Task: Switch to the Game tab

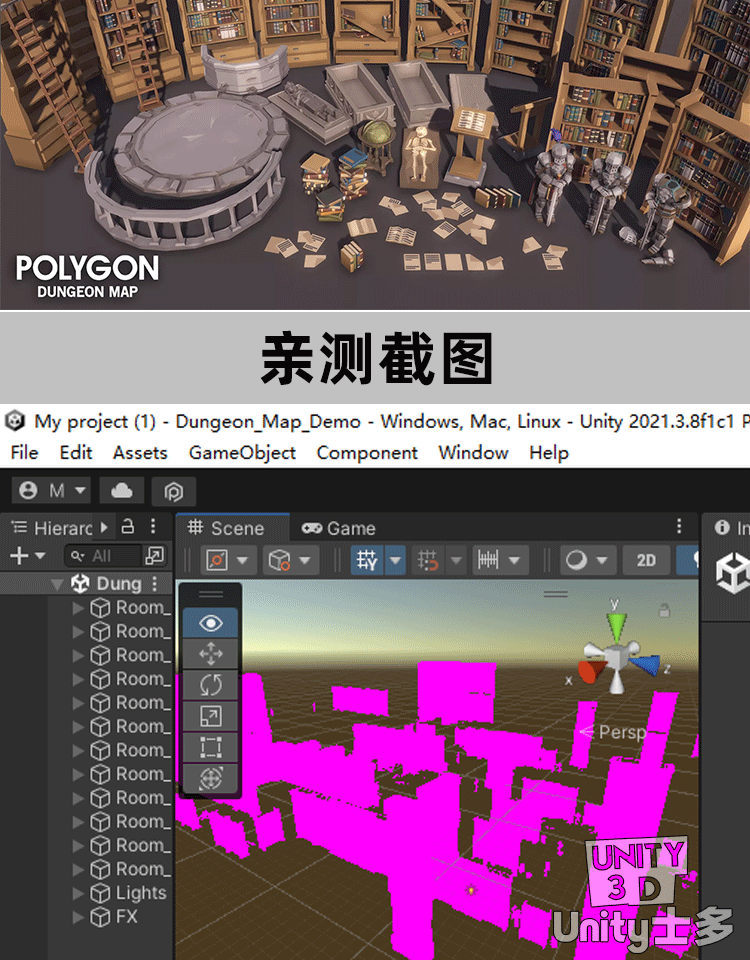Action: tap(339, 528)
